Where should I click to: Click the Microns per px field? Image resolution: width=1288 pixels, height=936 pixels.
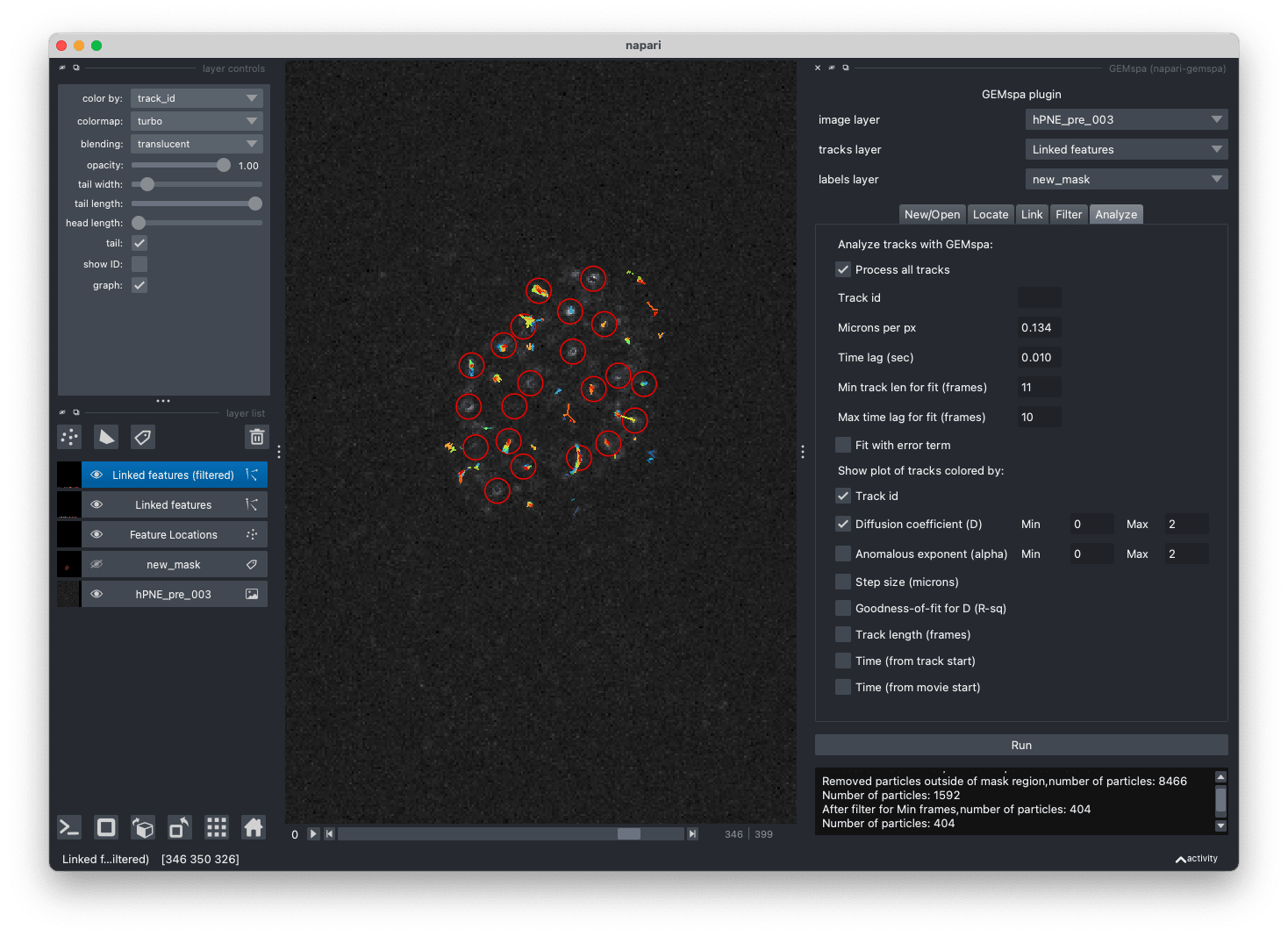pyautogui.click(x=1040, y=327)
